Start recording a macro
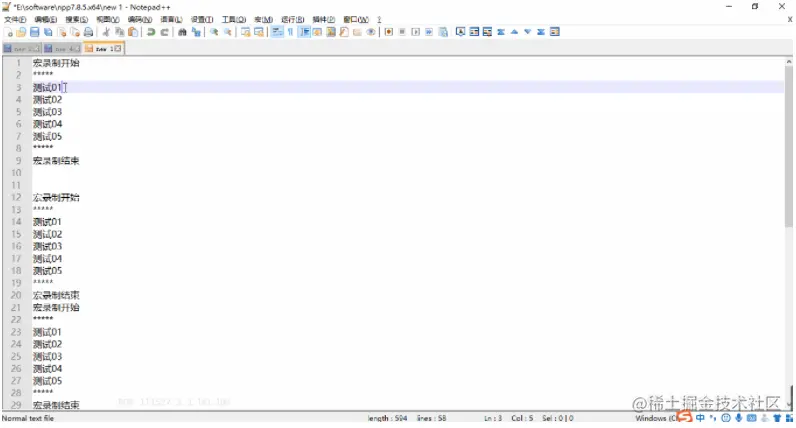Image resolution: width=796 pixels, height=428 pixels. pos(389,32)
